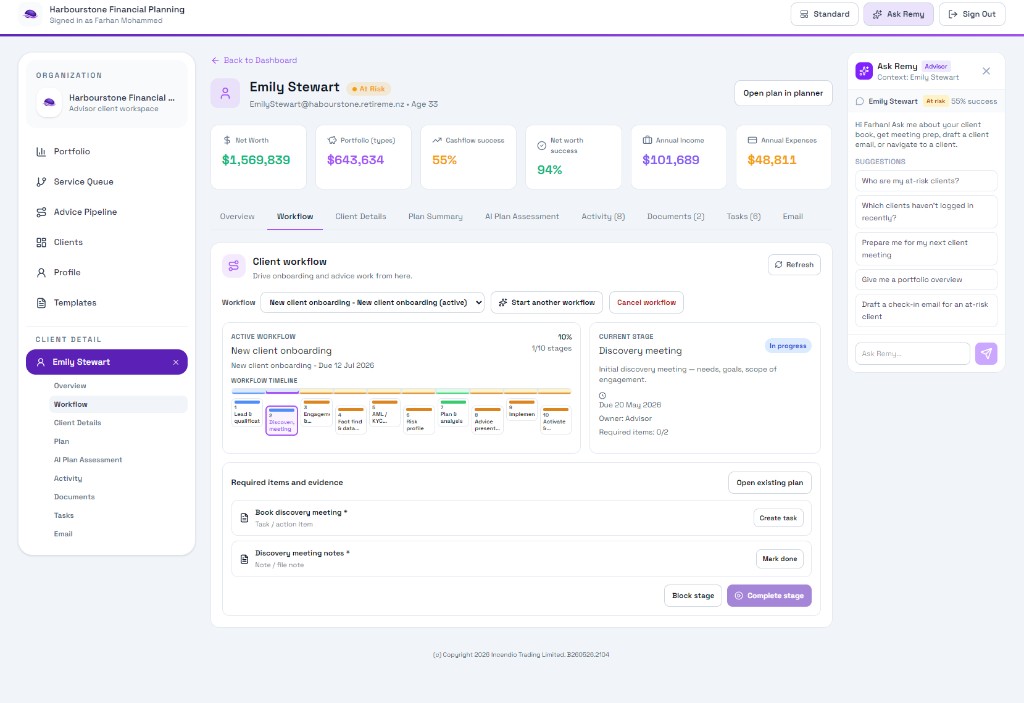Refresh the client workflow
Viewport: 1024px width, 703px height.
click(x=794, y=265)
